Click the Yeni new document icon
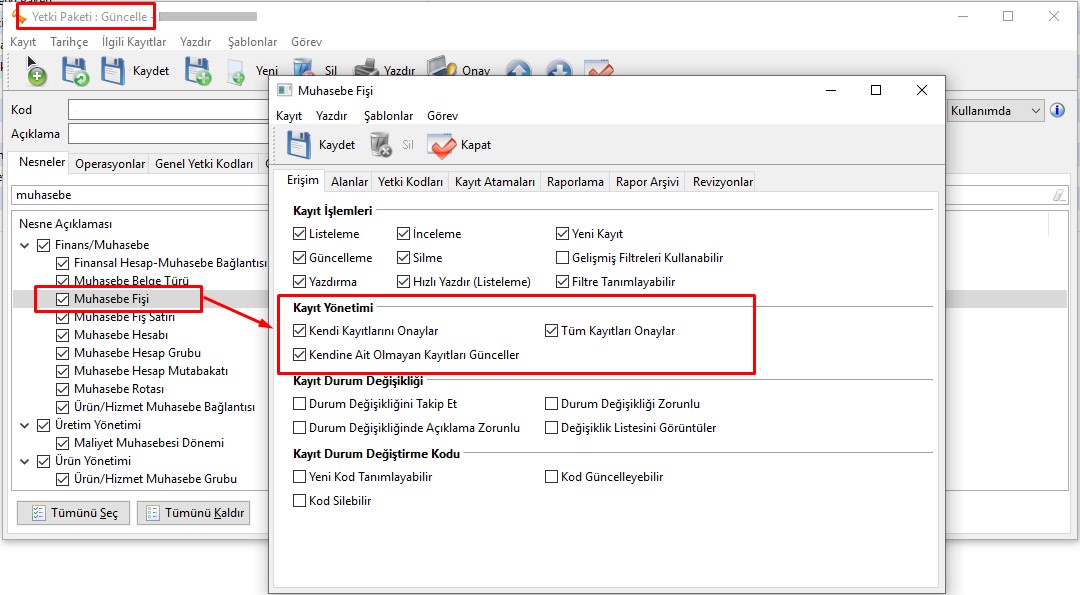Viewport: 1080px width, 595px height. 237,72
